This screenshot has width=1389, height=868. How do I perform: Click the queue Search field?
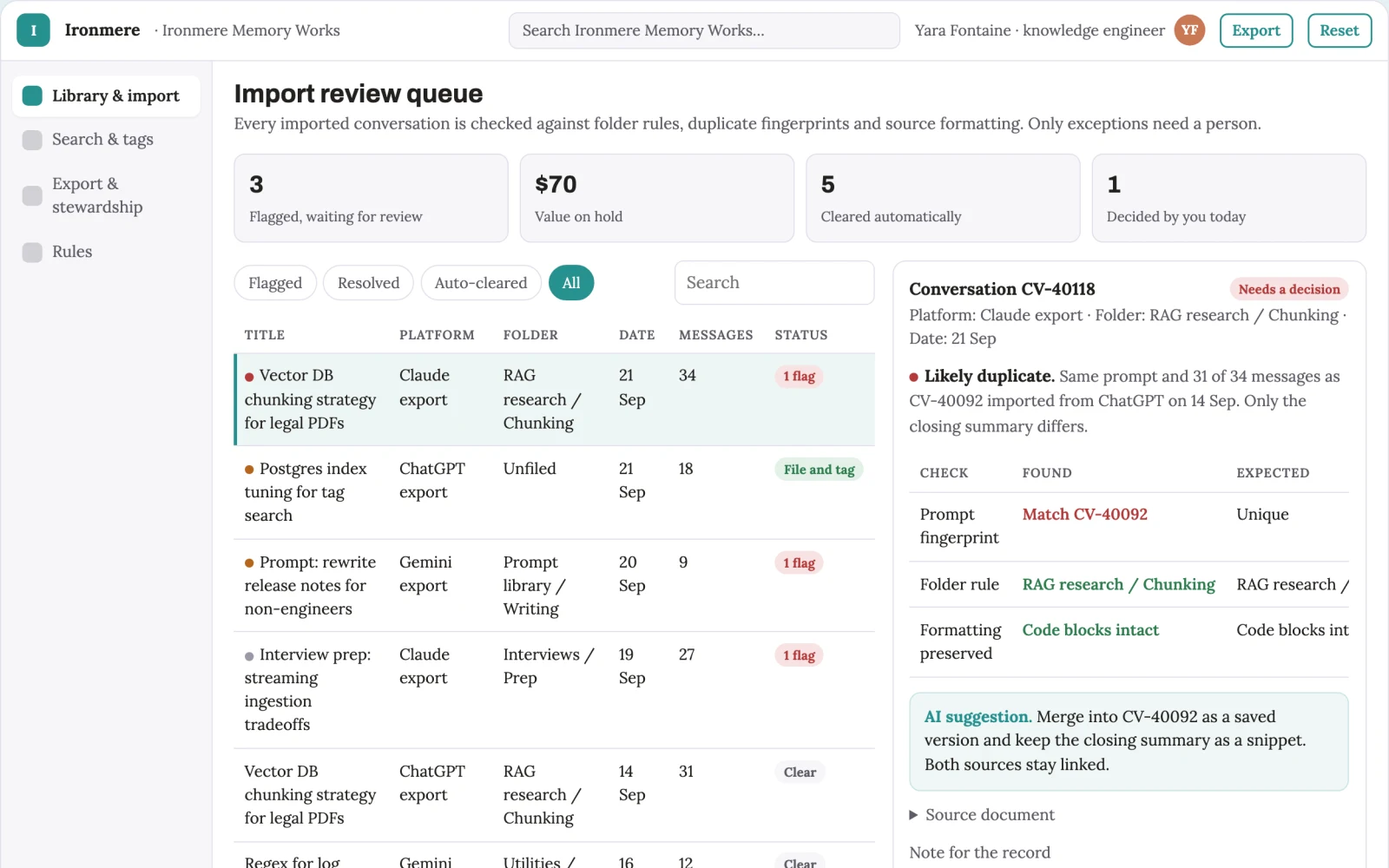(x=774, y=283)
